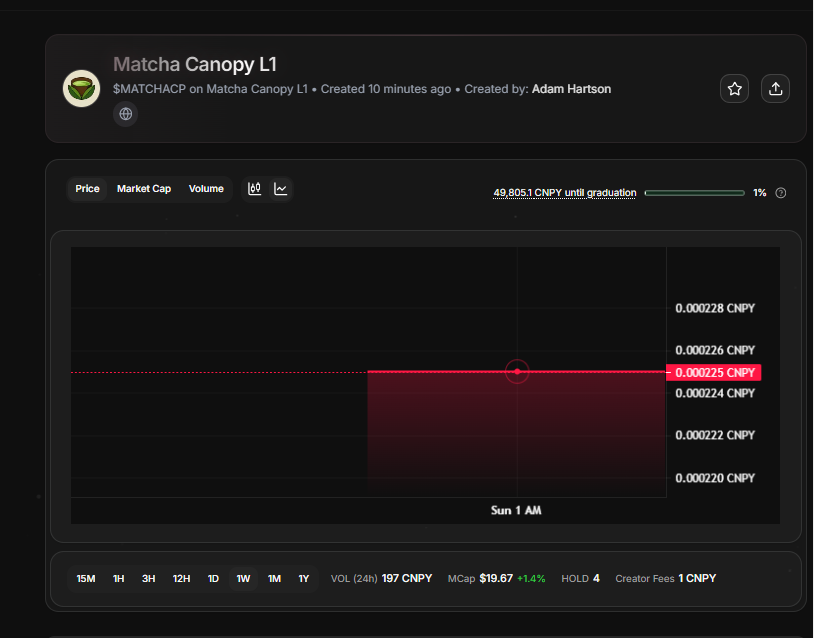Open the website globe icon link
Screen dimensions: 814x638
pos(126,114)
